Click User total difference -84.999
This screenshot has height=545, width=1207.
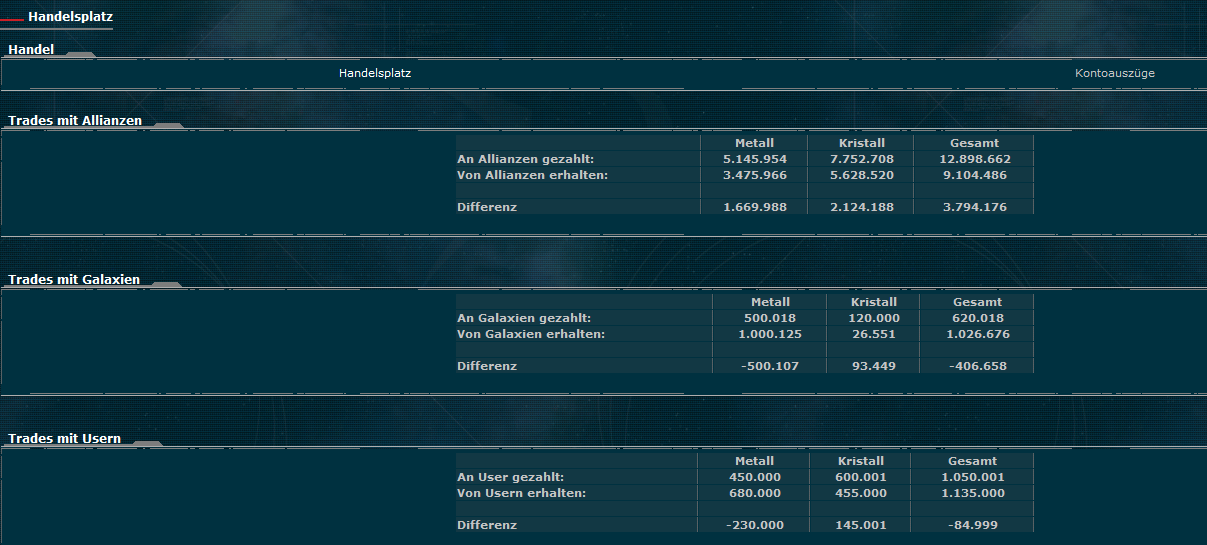tap(973, 525)
